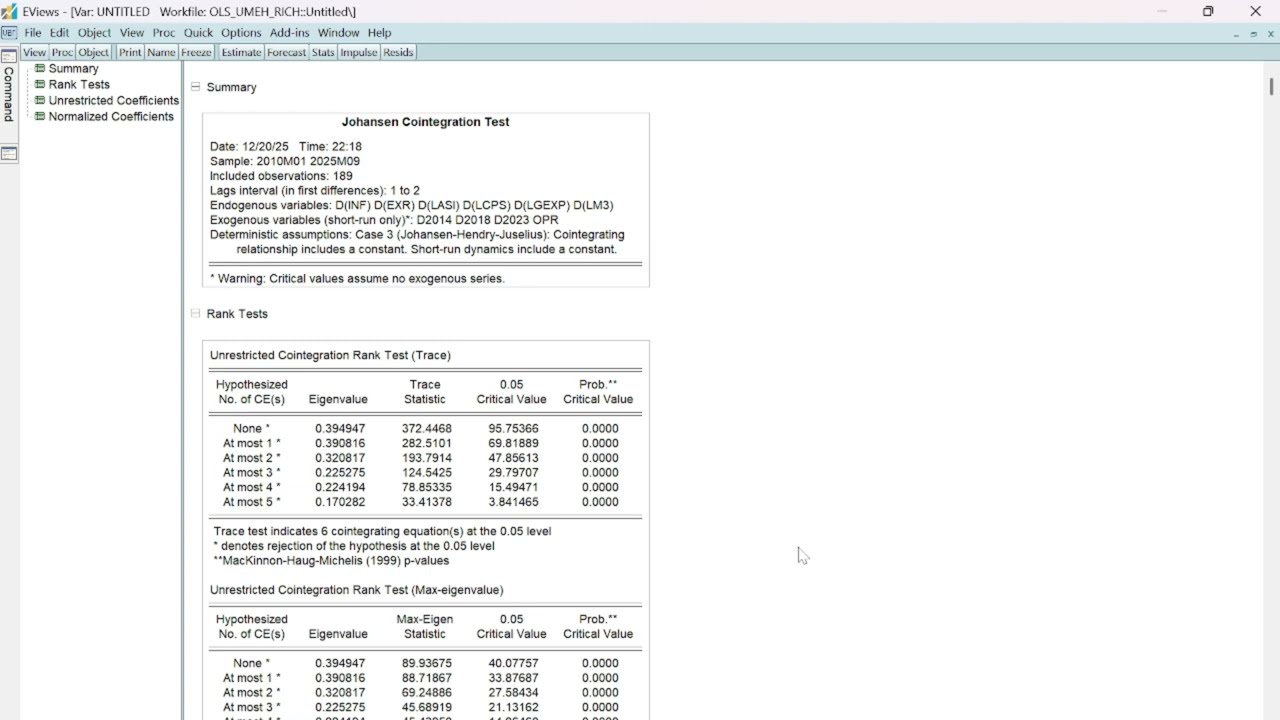Image resolution: width=1280 pixels, height=720 pixels.
Task: Click the critical value 40.07757
Action: pos(513,663)
